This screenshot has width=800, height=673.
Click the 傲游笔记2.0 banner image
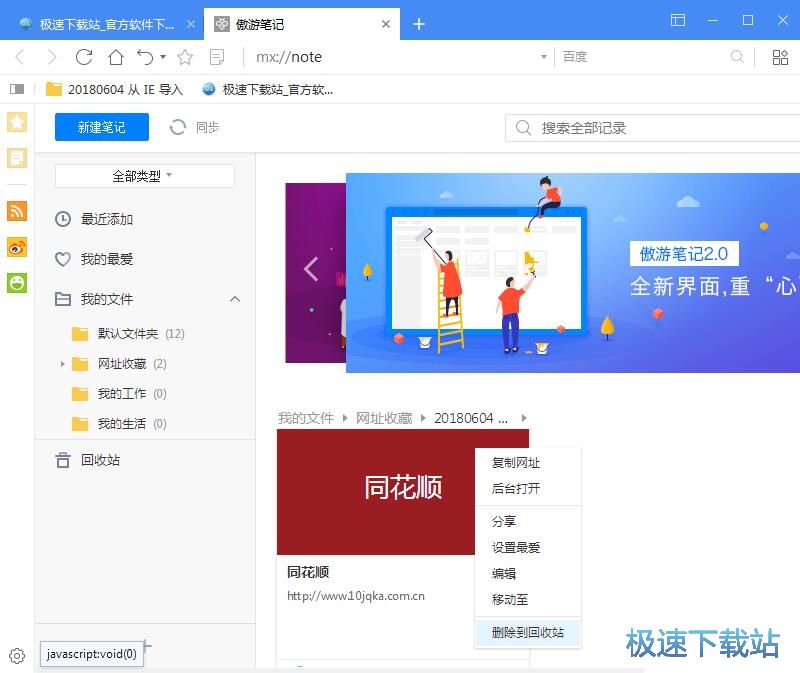click(572, 272)
